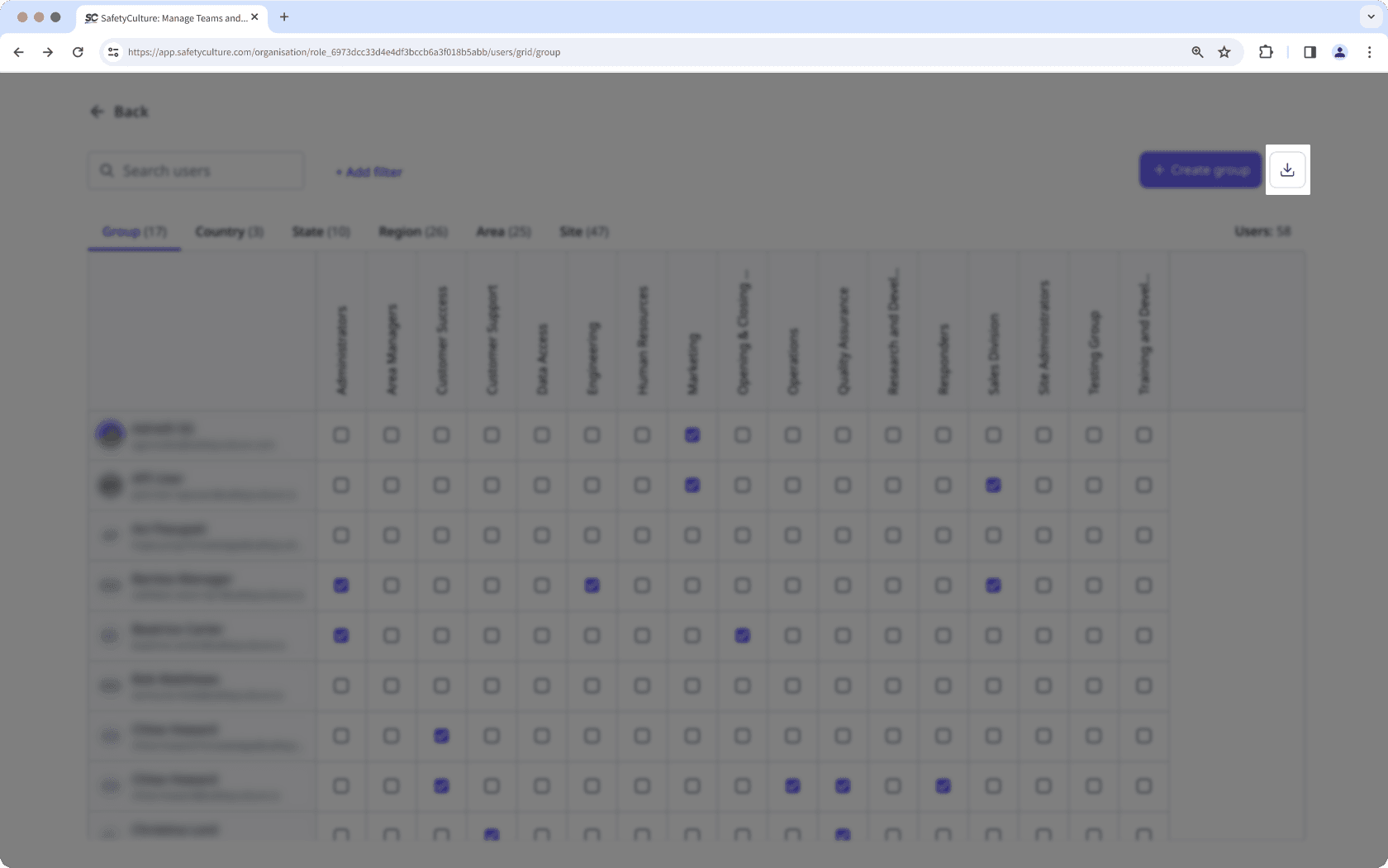Switch to the Country (3) tab
The width and height of the screenshot is (1388, 868).
229,232
